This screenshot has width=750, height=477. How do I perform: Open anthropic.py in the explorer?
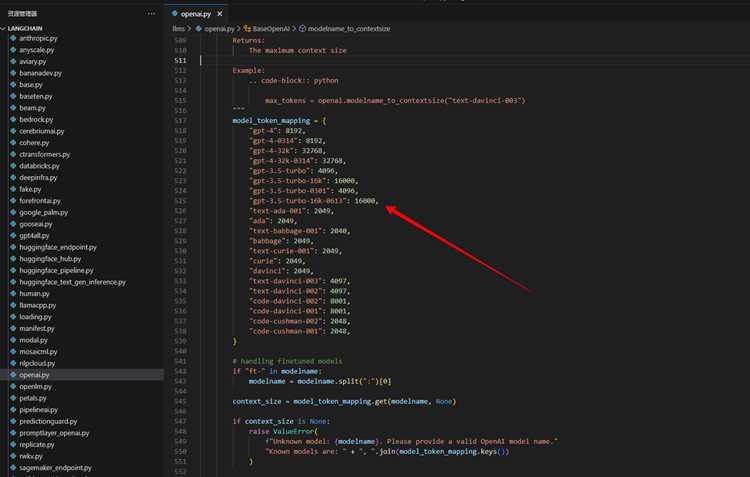click(38, 38)
